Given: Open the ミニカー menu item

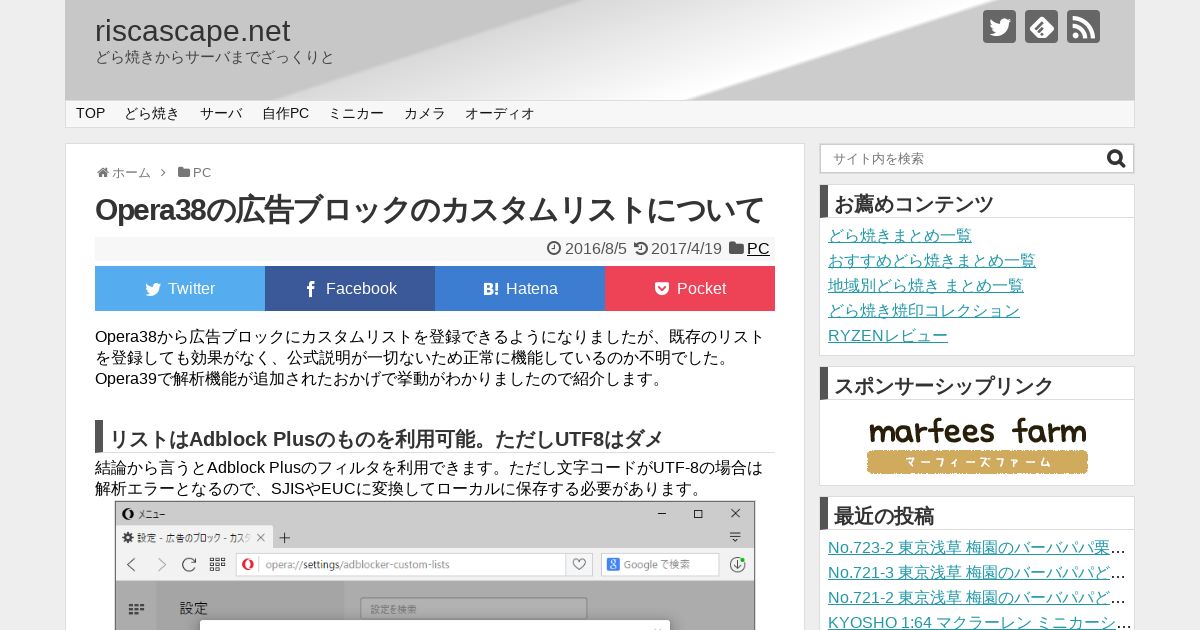Looking at the screenshot, I should click(x=356, y=113).
